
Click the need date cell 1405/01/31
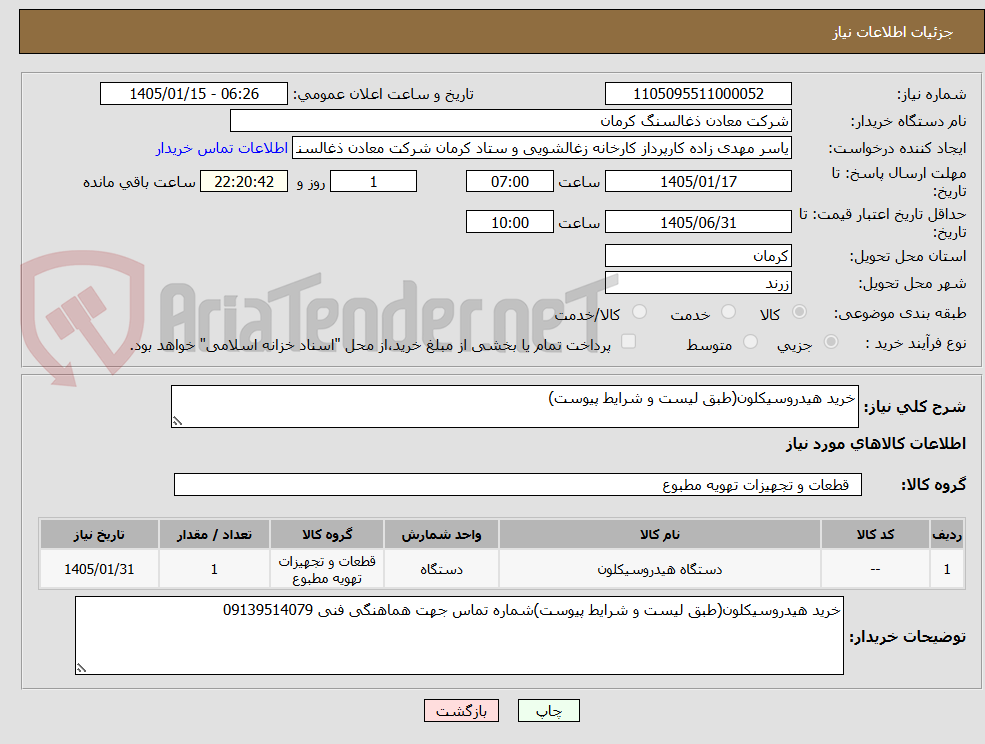click(x=99, y=569)
